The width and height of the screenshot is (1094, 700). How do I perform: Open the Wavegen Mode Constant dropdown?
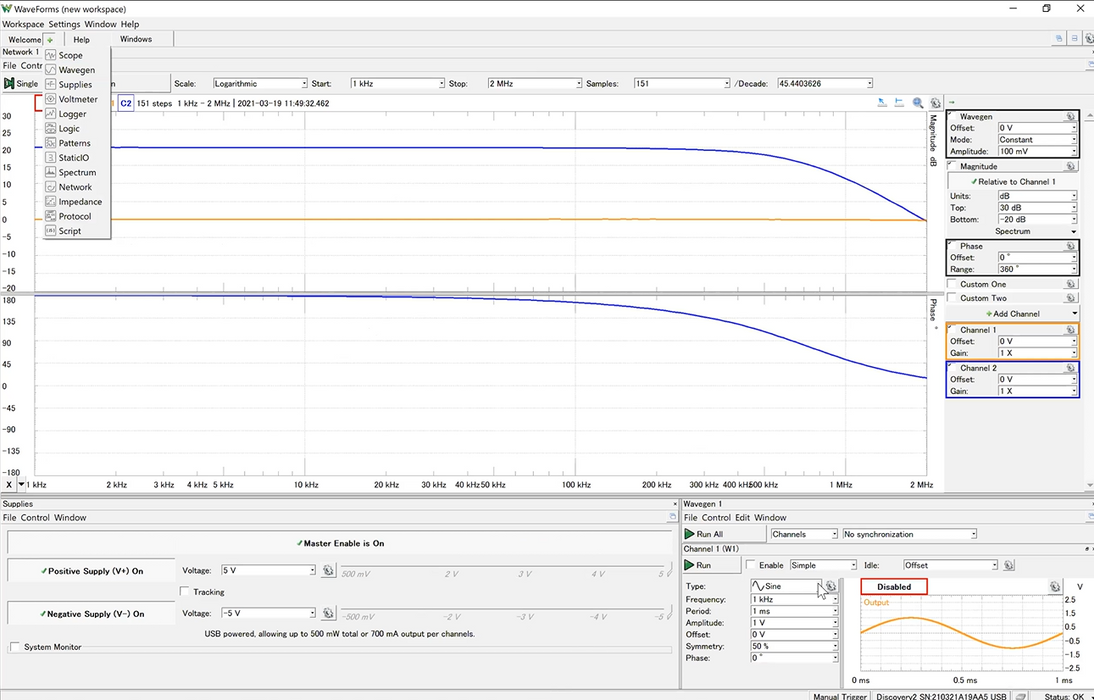point(1037,140)
